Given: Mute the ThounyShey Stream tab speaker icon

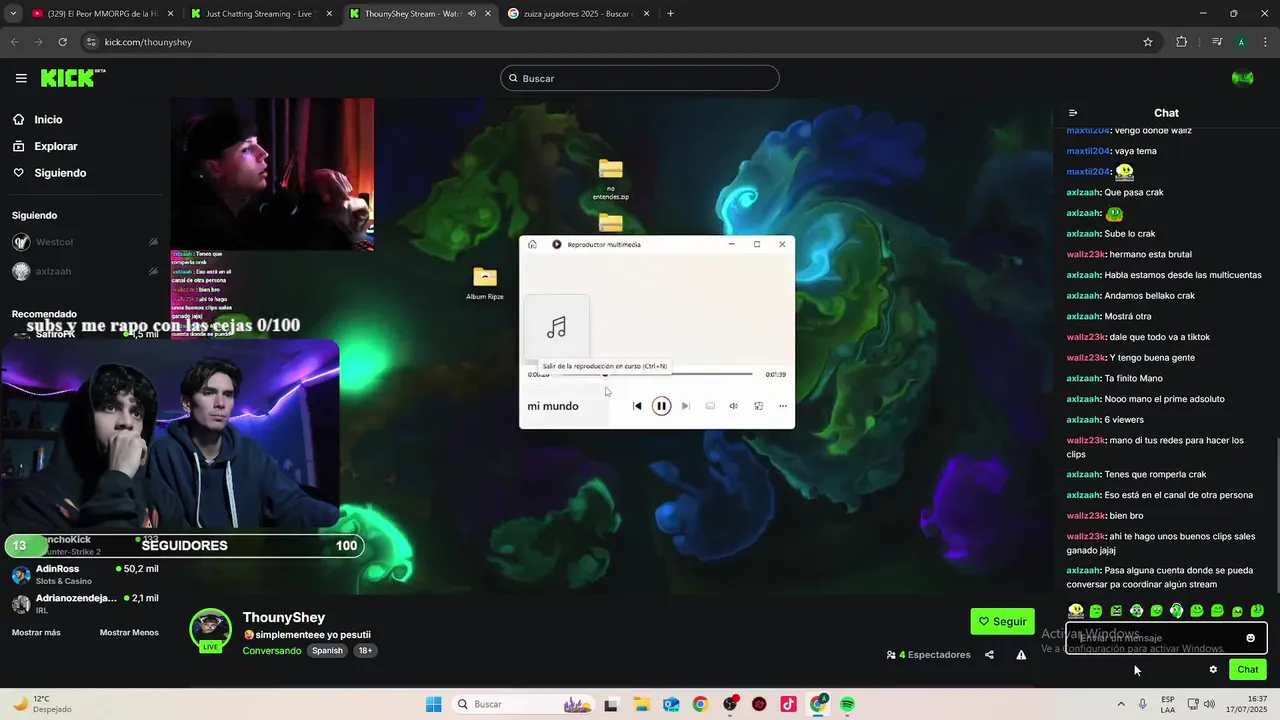Looking at the screenshot, I should point(472,14).
